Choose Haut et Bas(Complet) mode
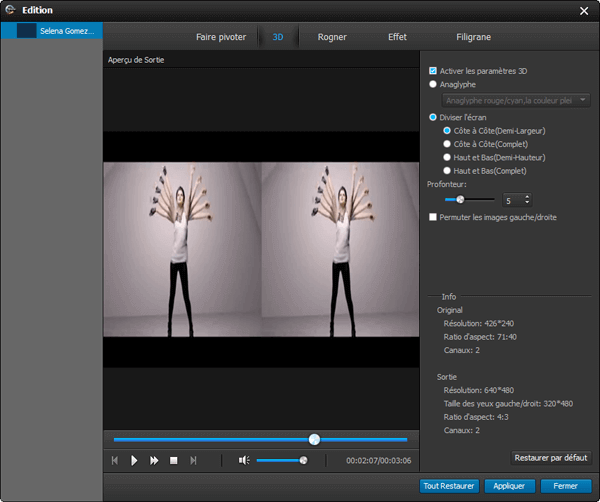This screenshot has width=600, height=502. [447, 170]
